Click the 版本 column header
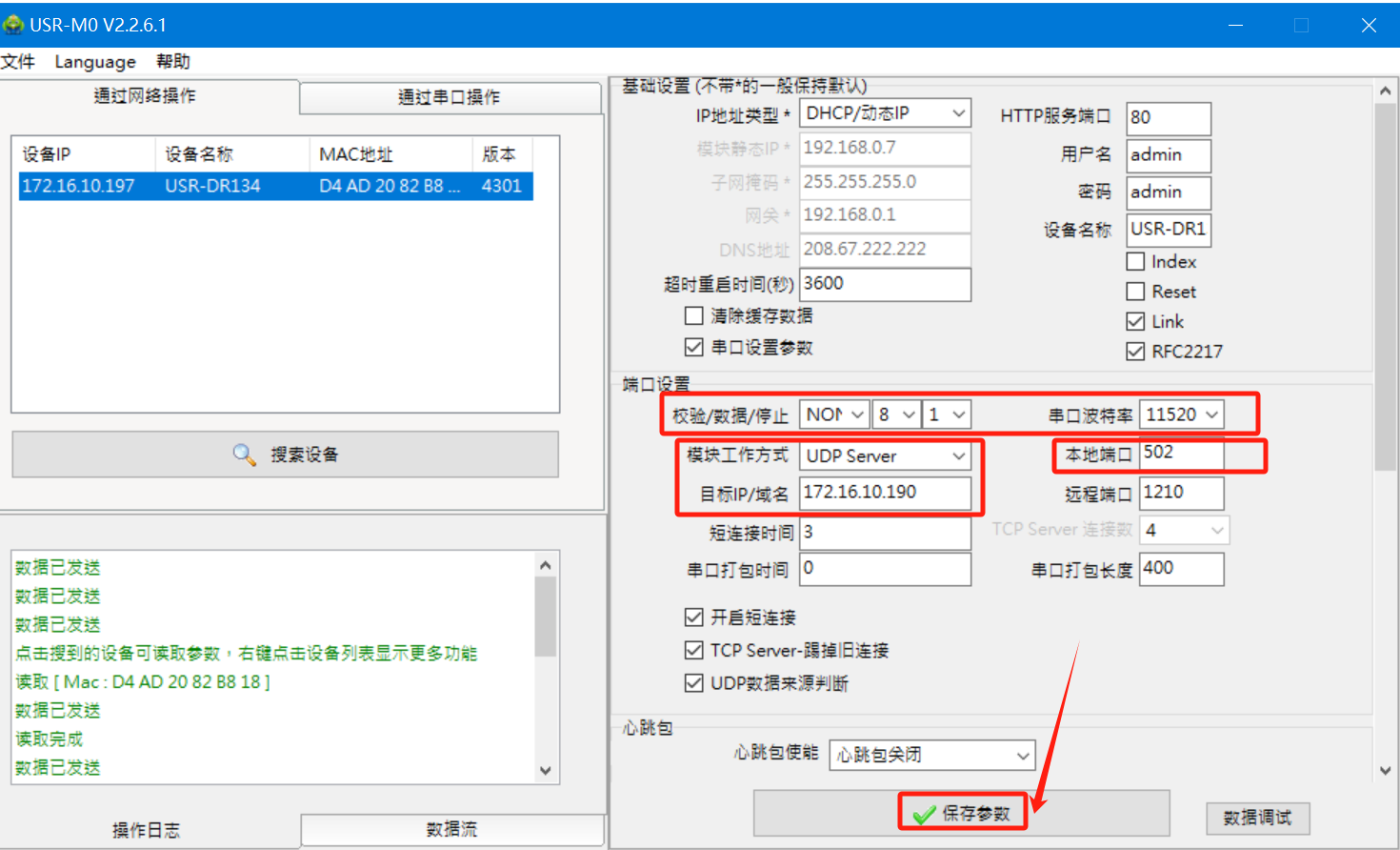The height and width of the screenshot is (850, 1400). coord(502,154)
